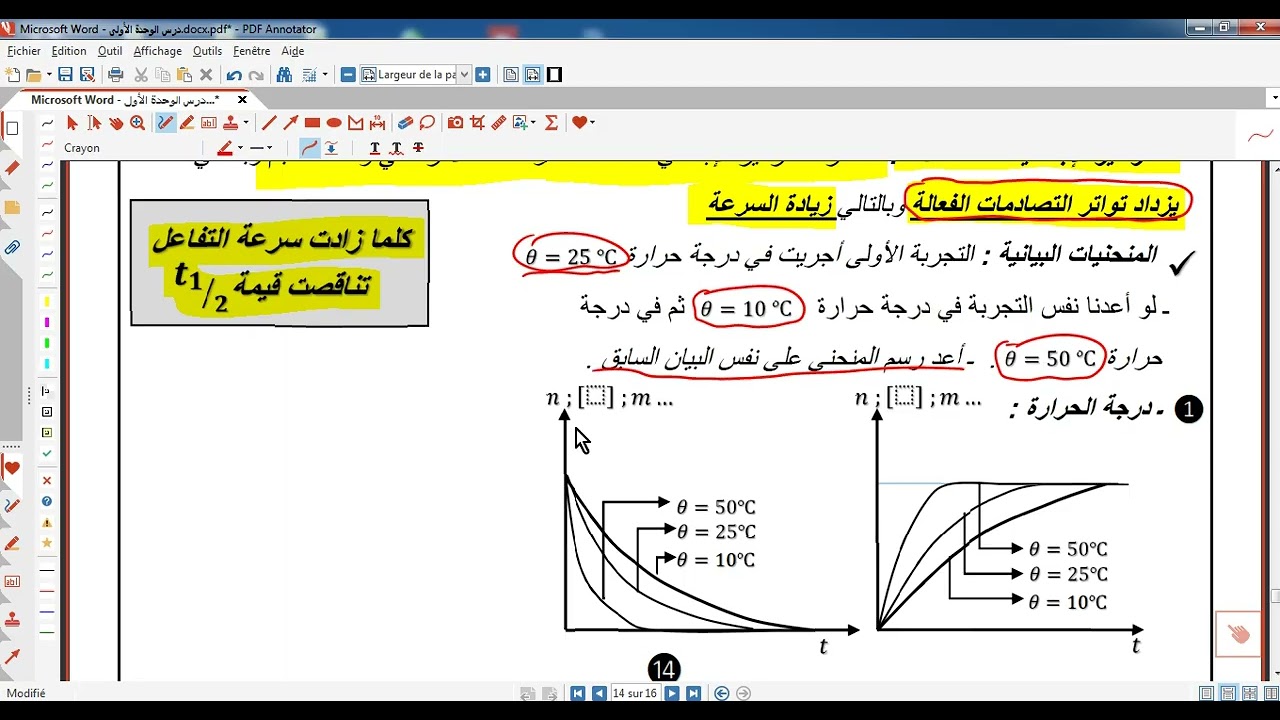Viewport: 1280px width, 720px height.
Task: Toggle the page thumbnails sidebar tab
Action: [x=12, y=129]
